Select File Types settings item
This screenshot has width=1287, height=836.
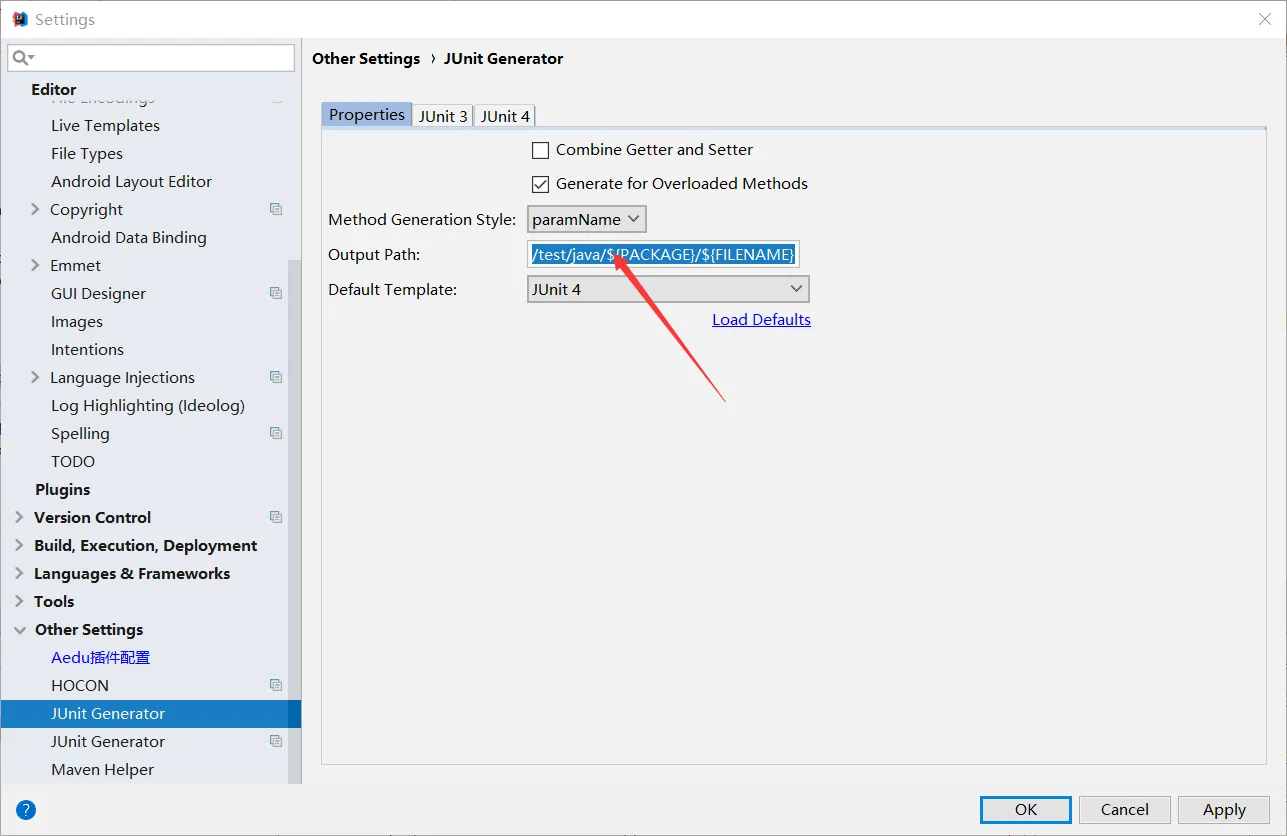(x=87, y=153)
